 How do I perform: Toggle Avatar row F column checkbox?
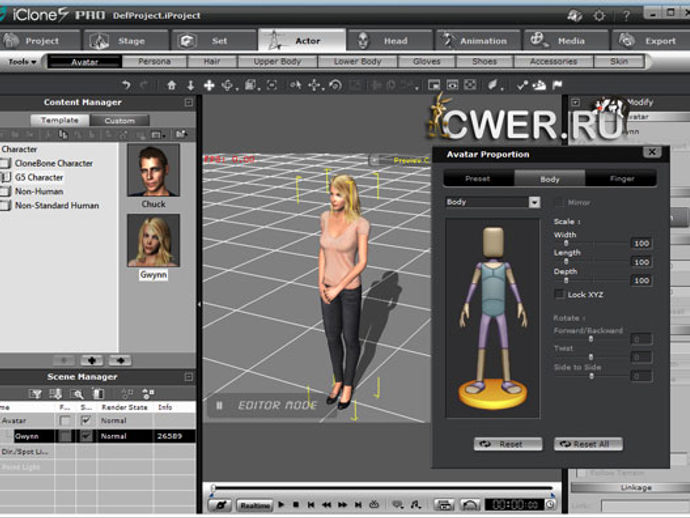click(x=65, y=421)
